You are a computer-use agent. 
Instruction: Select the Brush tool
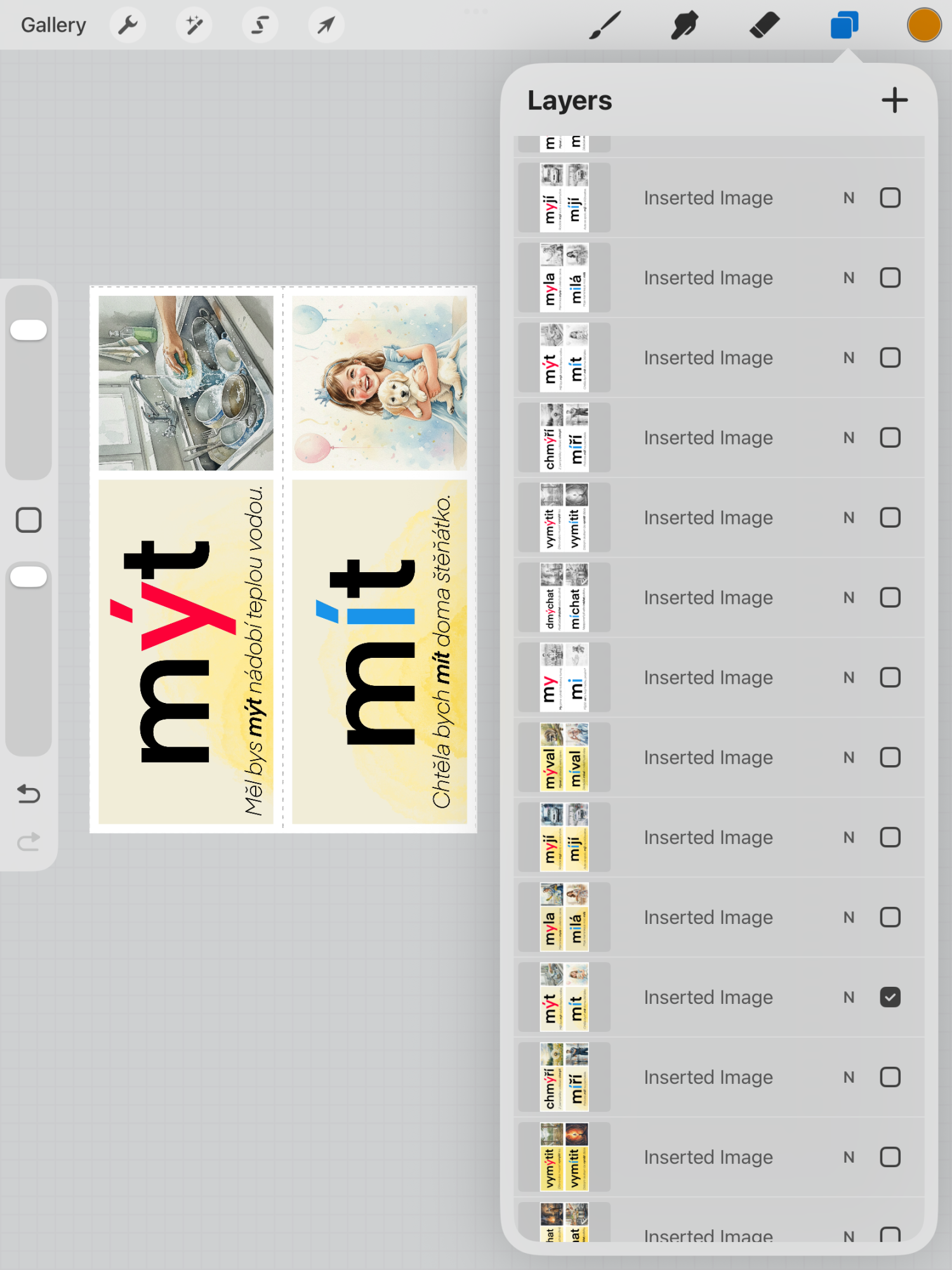point(604,25)
